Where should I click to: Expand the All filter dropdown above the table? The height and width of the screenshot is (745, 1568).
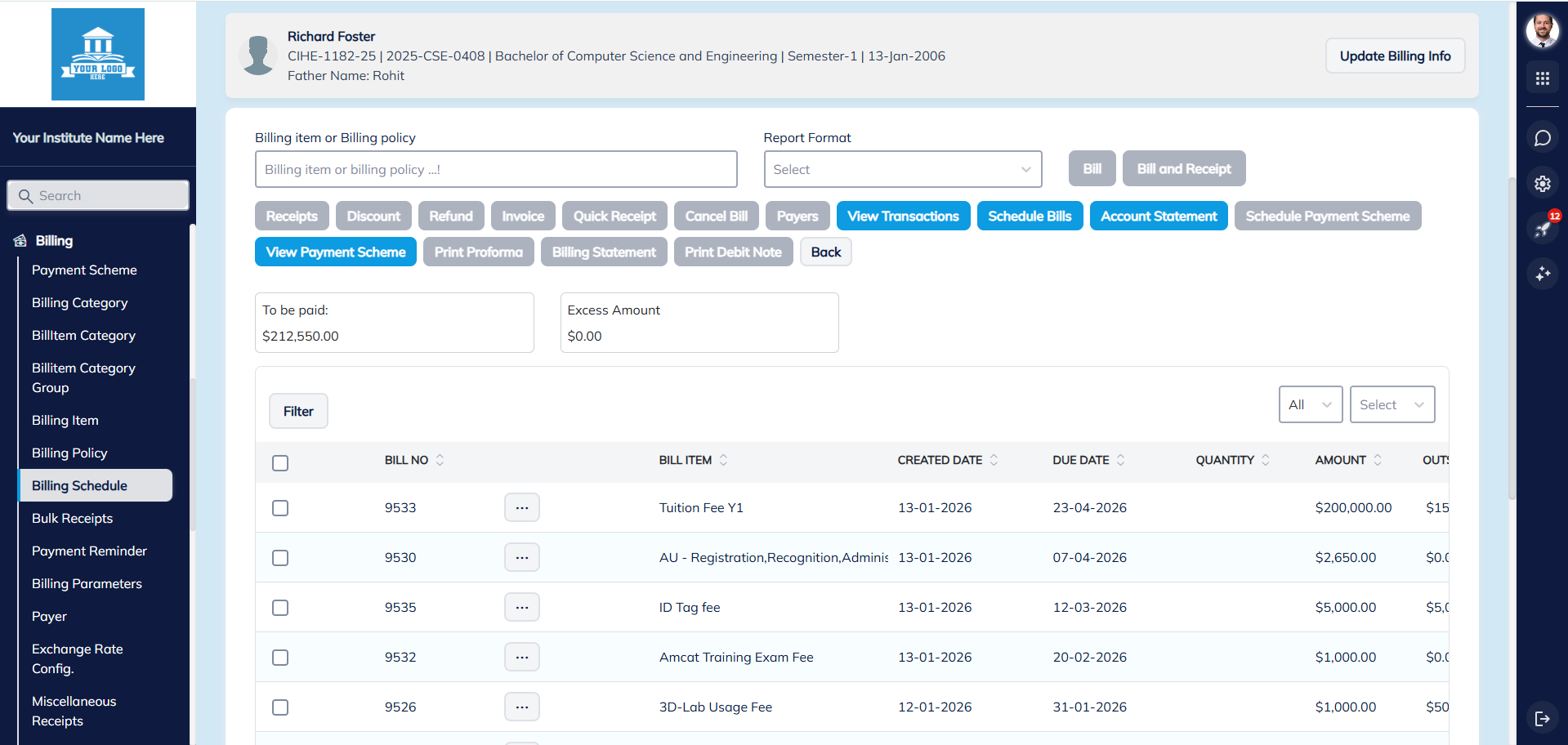click(1310, 404)
